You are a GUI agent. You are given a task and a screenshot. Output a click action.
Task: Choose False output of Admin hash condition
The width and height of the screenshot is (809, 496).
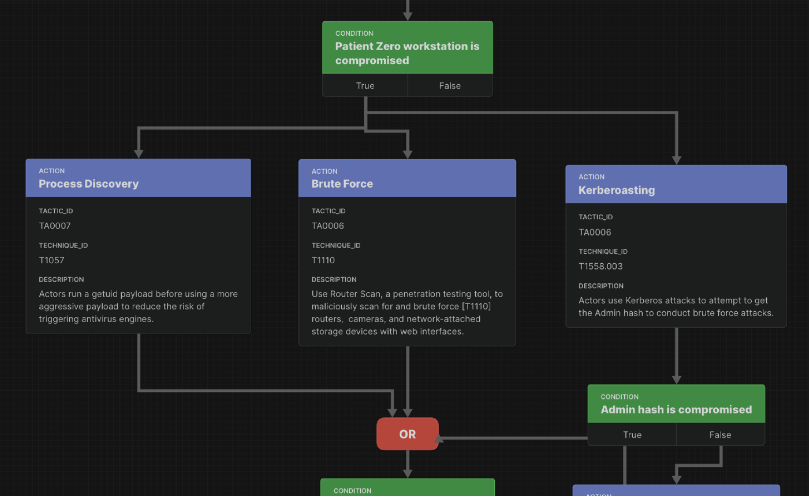point(720,435)
